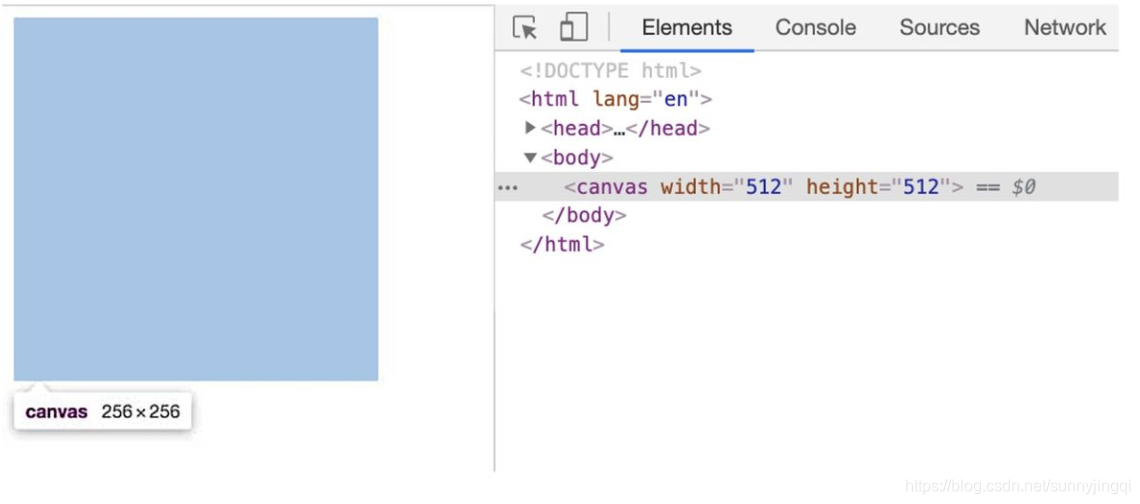Click the canvas height value 512
Screen dimensions: 1140x504
pos(921,187)
